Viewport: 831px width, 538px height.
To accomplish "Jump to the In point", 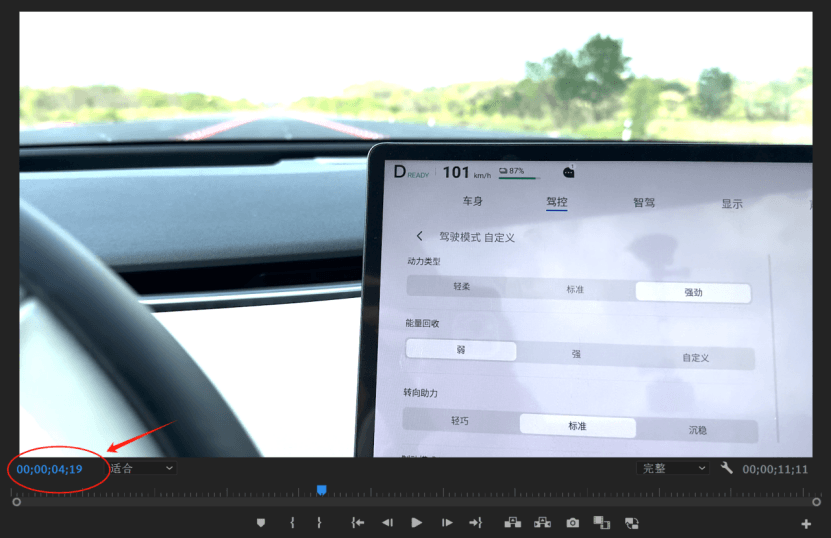I will click(x=358, y=523).
